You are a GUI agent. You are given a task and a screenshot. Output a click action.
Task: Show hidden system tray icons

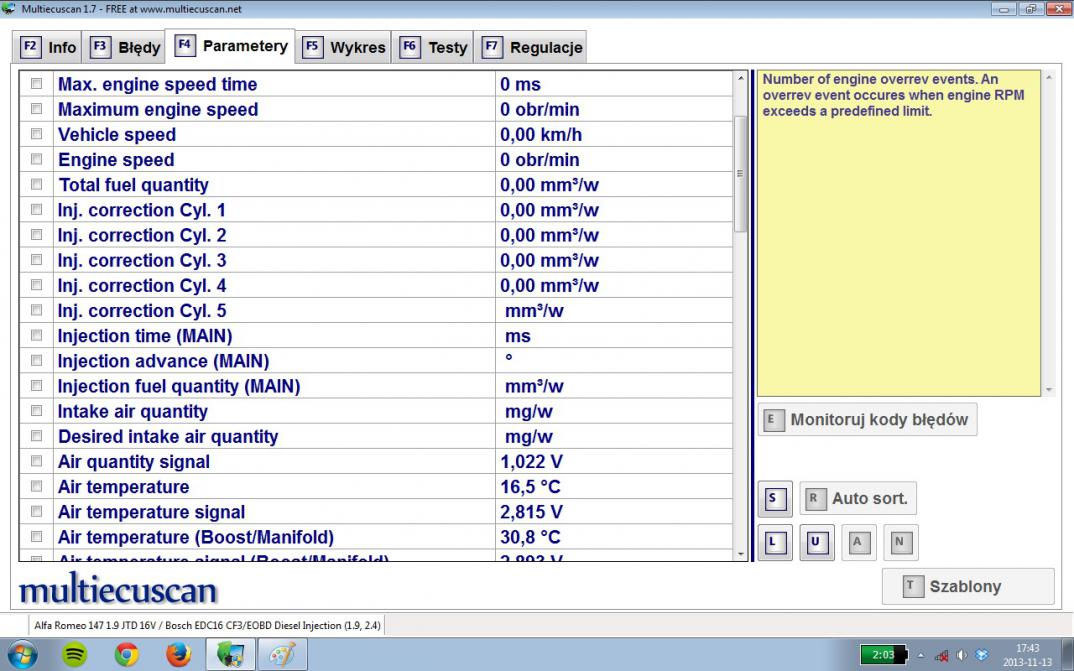(x=921, y=655)
